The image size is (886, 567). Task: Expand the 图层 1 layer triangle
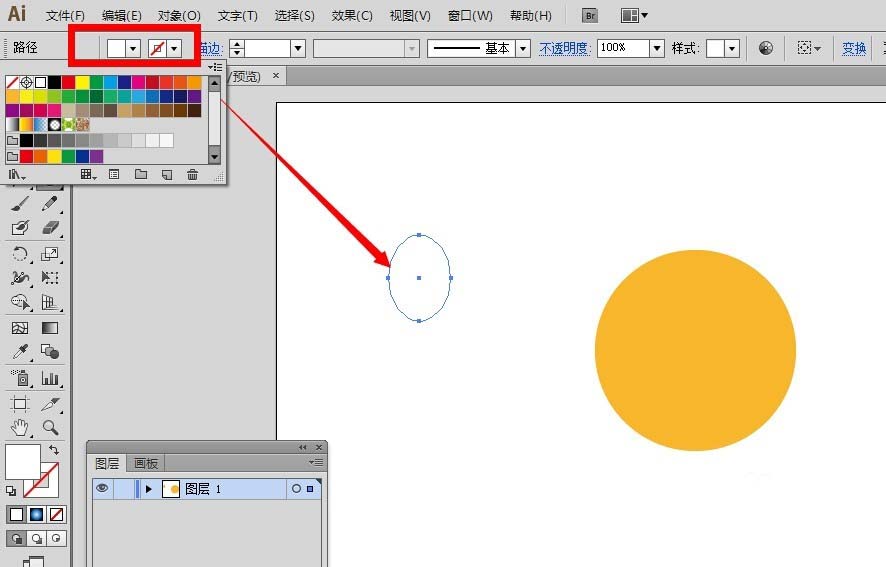(x=149, y=489)
